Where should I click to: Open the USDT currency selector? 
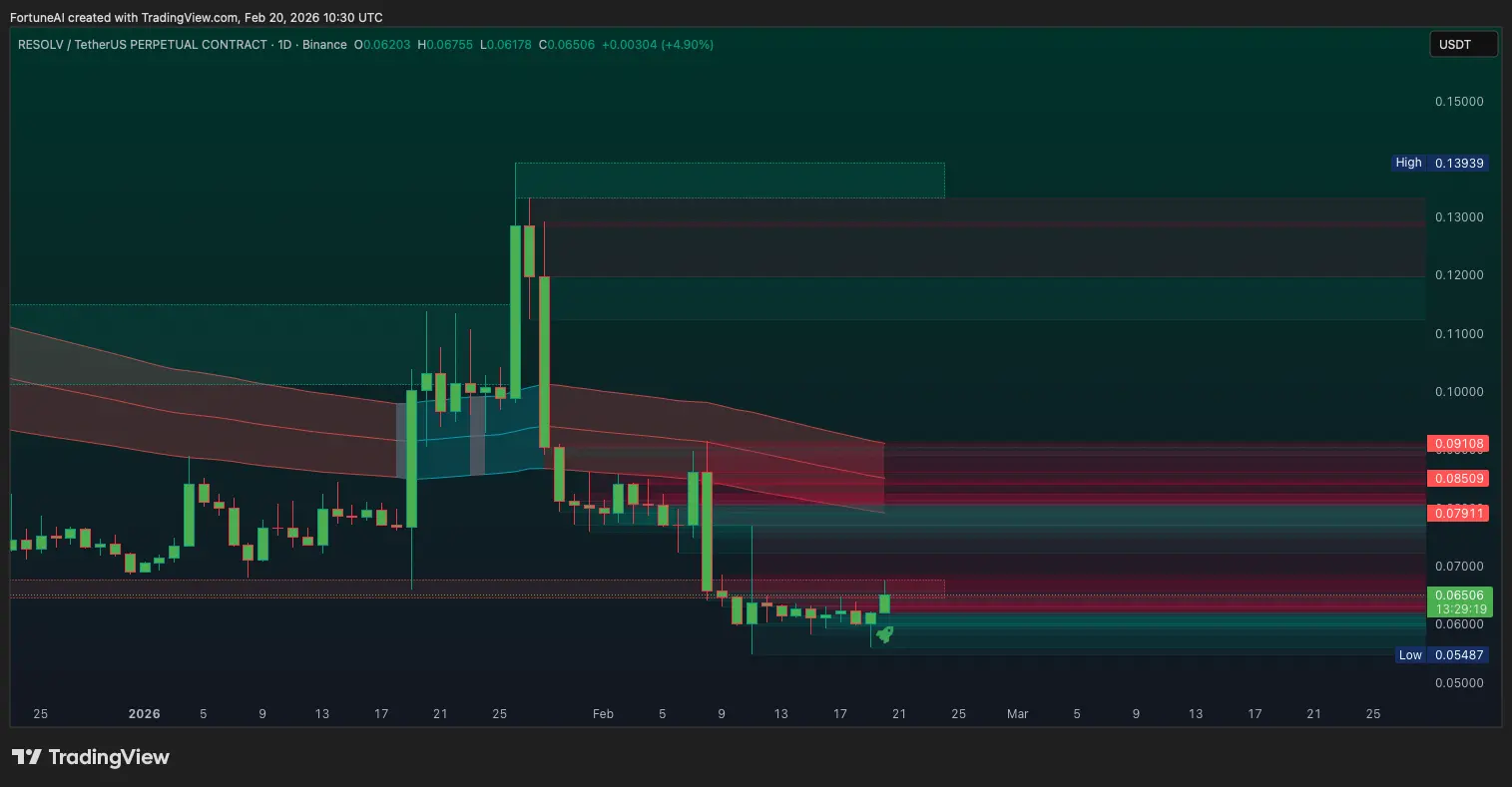pyautogui.click(x=1463, y=44)
